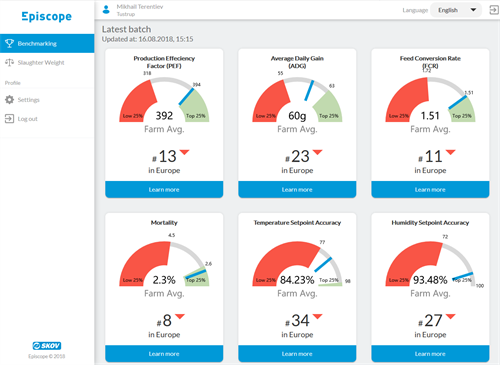Click red down arrow next to #27
The width and height of the screenshot is (500, 365).
pyautogui.click(x=451, y=316)
